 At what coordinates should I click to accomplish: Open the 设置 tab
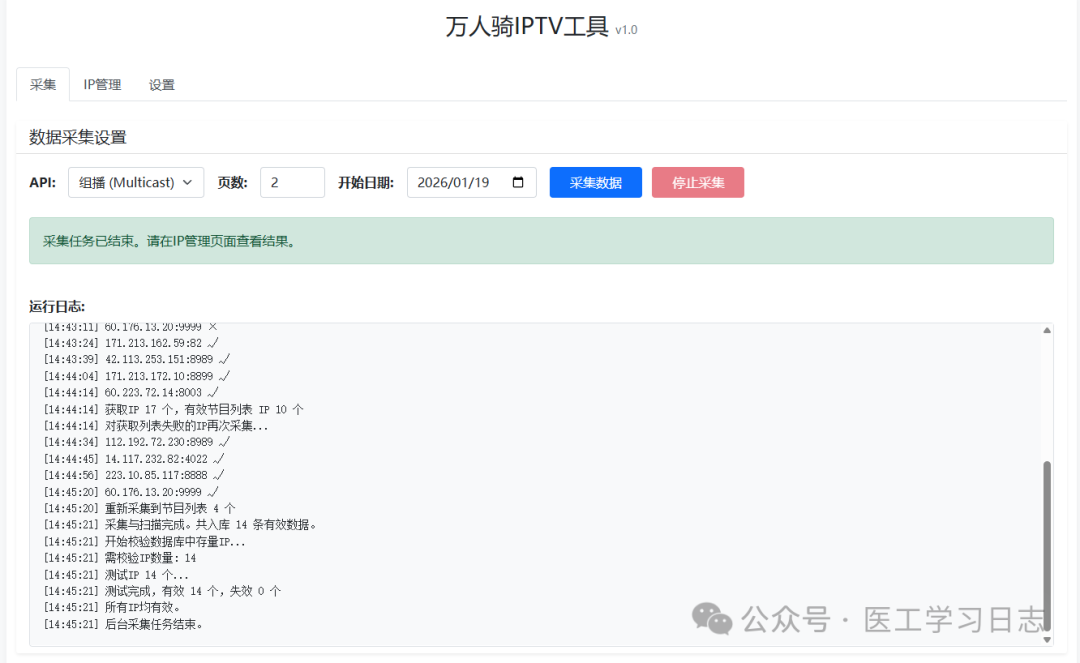tap(161, 85)
